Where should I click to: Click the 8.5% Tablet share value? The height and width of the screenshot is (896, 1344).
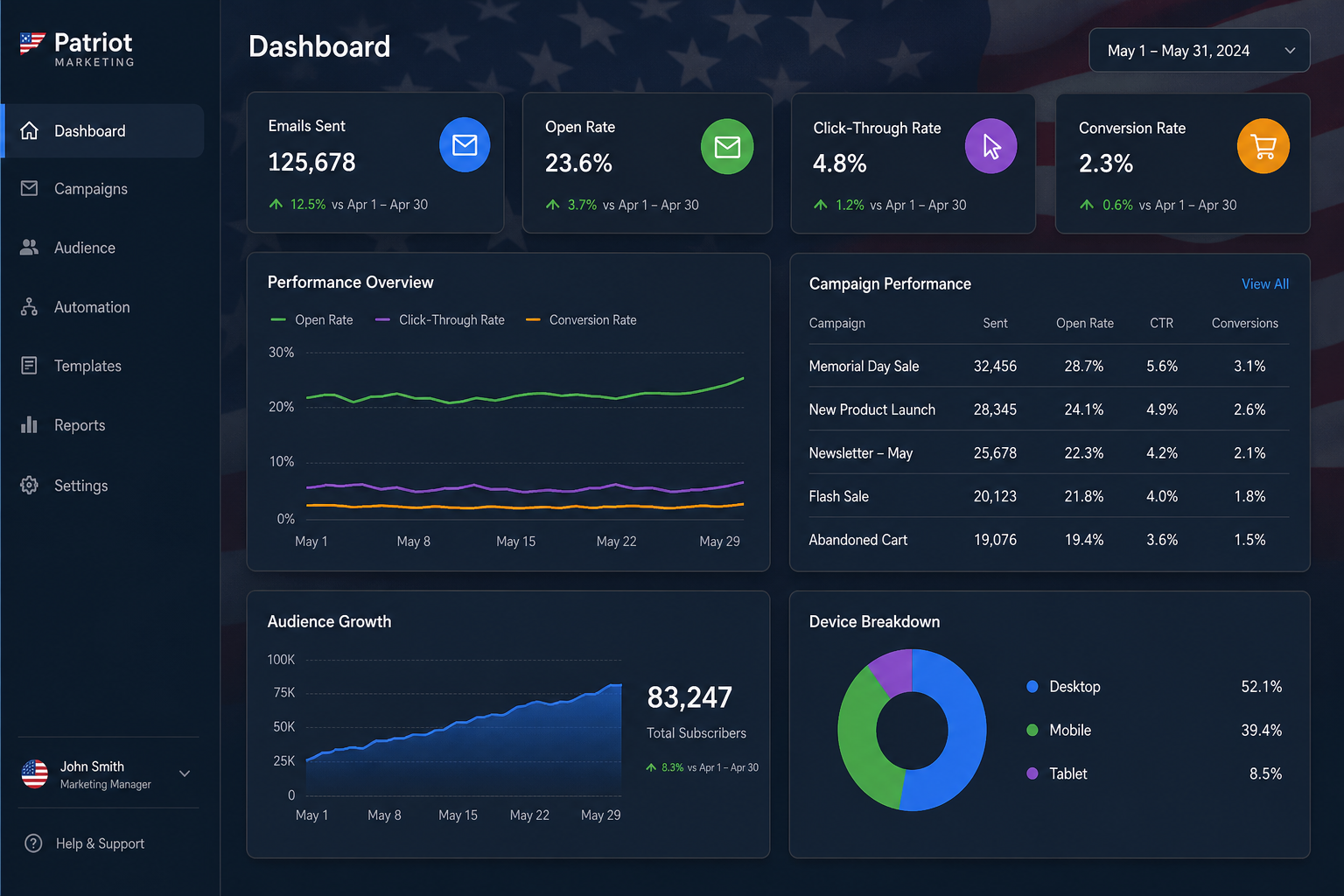[1265, 773]
